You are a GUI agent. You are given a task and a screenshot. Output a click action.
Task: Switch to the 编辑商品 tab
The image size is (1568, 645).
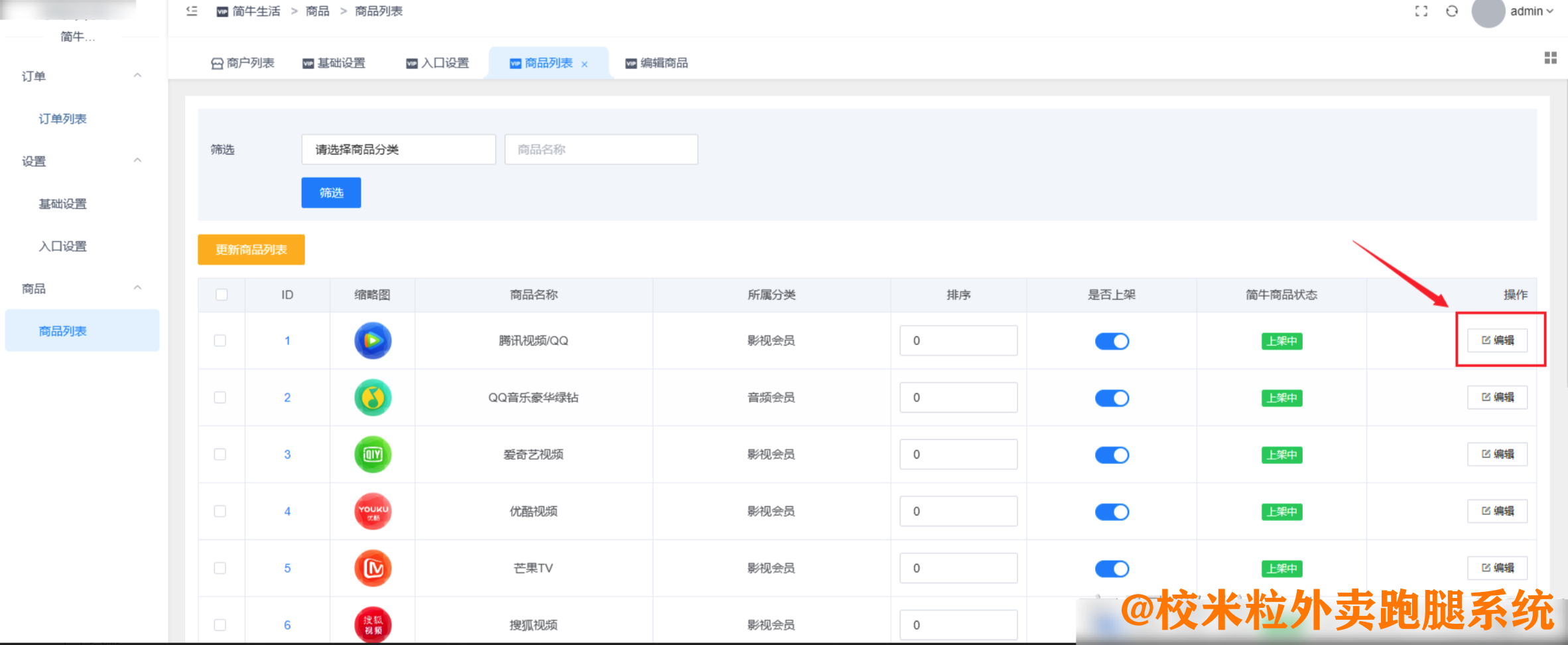[656, 63]
